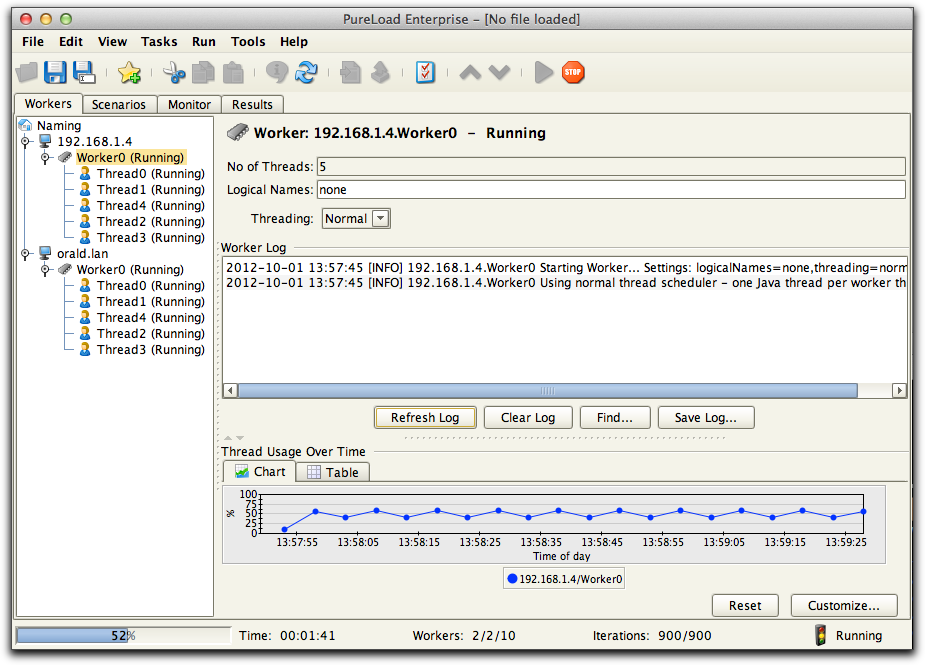Click the log panel collapse up arrow
This screenshot has width=925, height=665.
[228, 438]
